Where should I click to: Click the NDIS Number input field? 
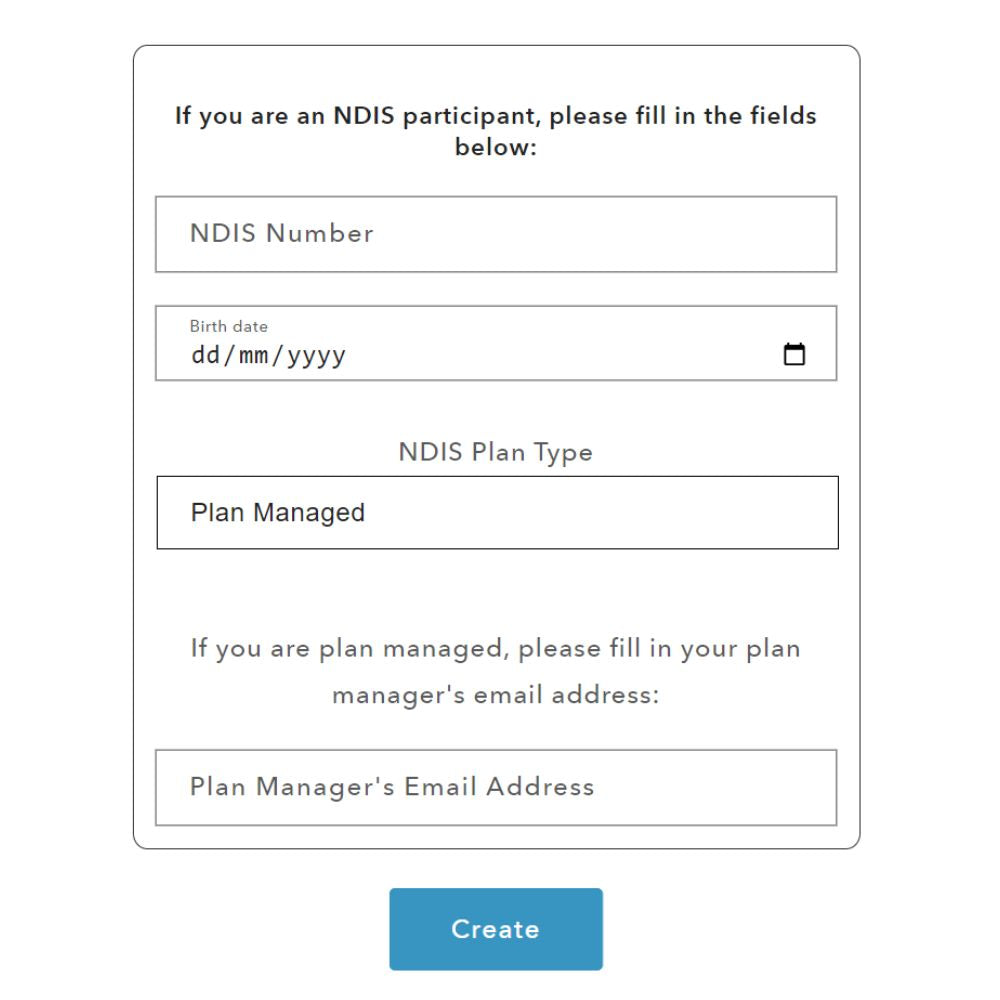[497, 234]
